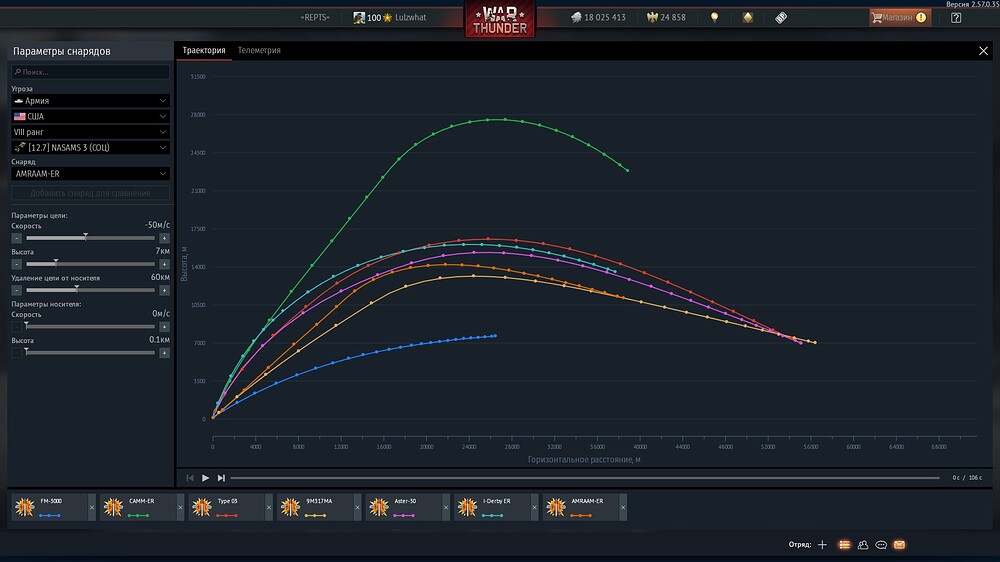Remove the AMRAAM-ER missile card
1000x562 pixels.
pyautogui.click(x=623, y=507)
